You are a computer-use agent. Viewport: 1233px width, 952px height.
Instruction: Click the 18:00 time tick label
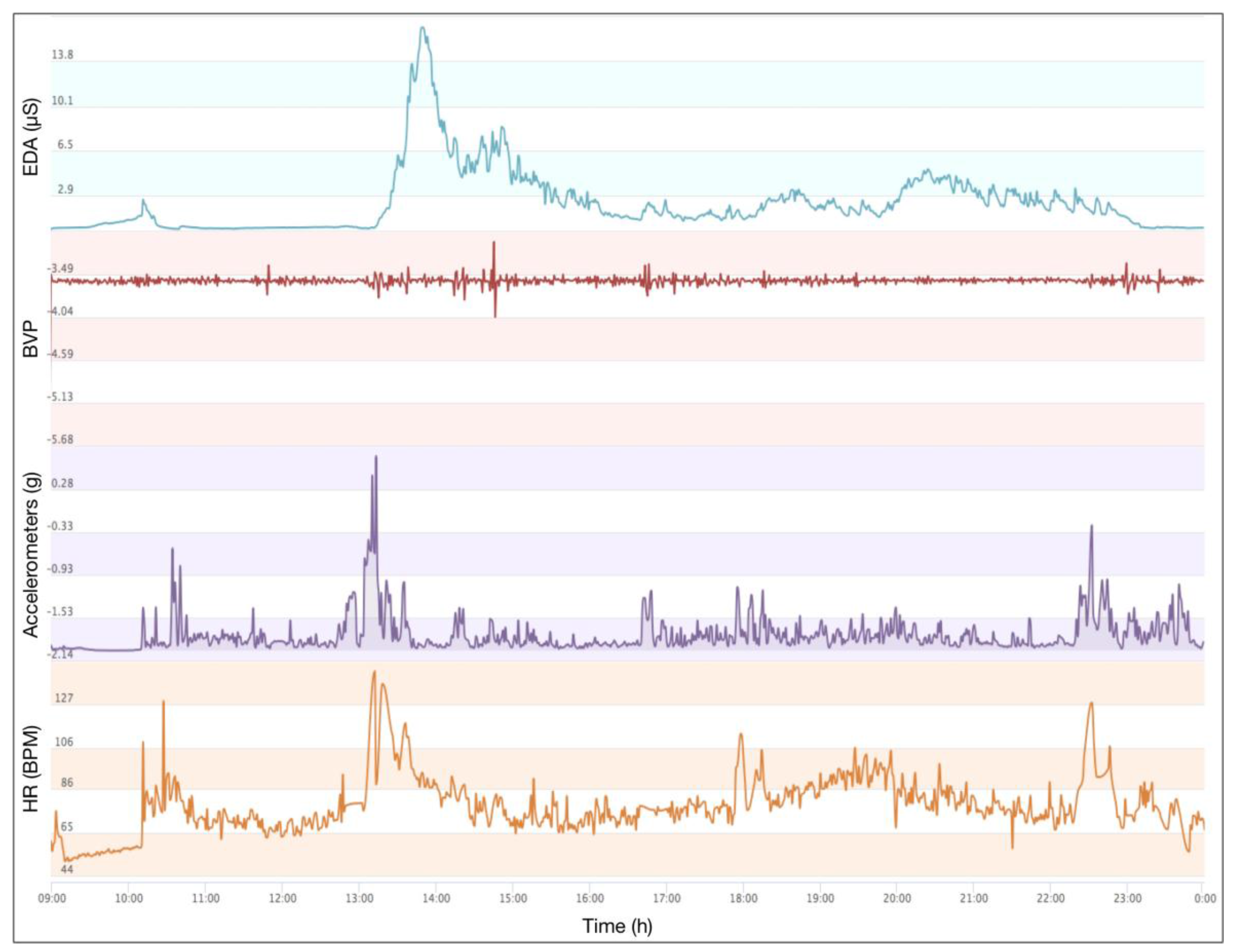tap(744, 898)
